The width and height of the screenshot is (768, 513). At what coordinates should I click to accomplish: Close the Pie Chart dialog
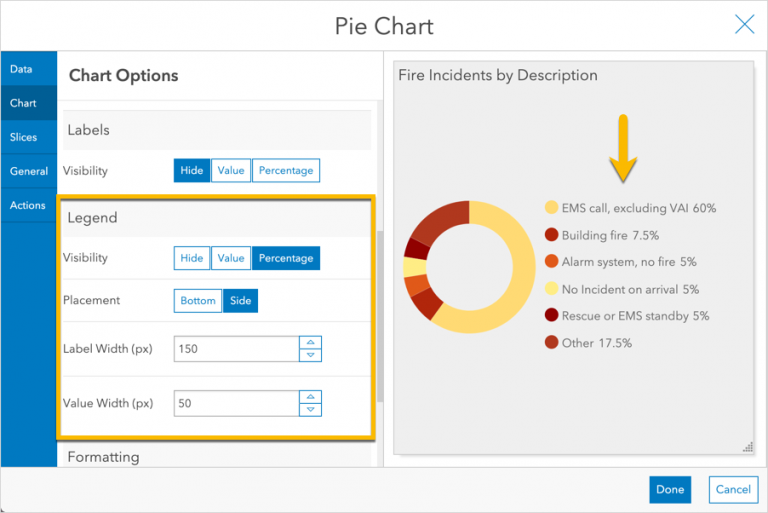(744, 25)
